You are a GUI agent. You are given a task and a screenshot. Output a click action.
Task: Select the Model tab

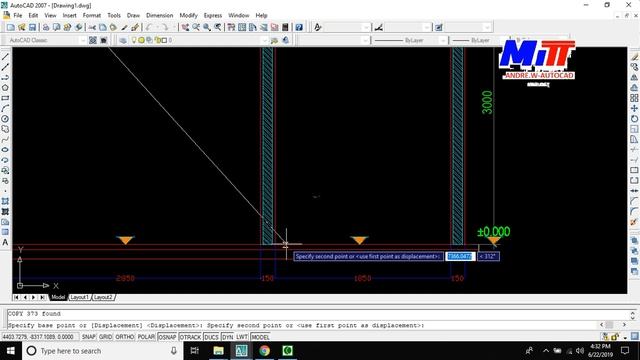[x=58, y=297]
